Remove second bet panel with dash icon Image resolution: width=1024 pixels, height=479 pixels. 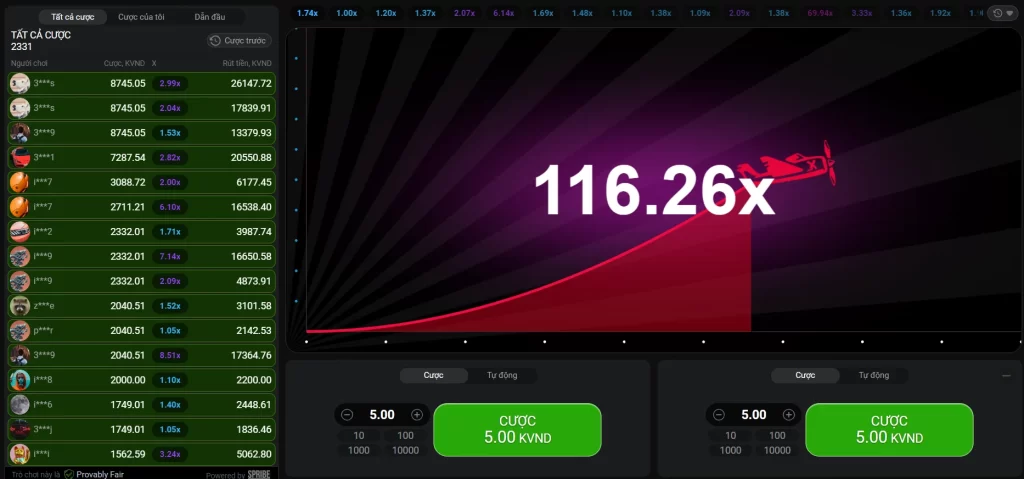[1006, 376]
